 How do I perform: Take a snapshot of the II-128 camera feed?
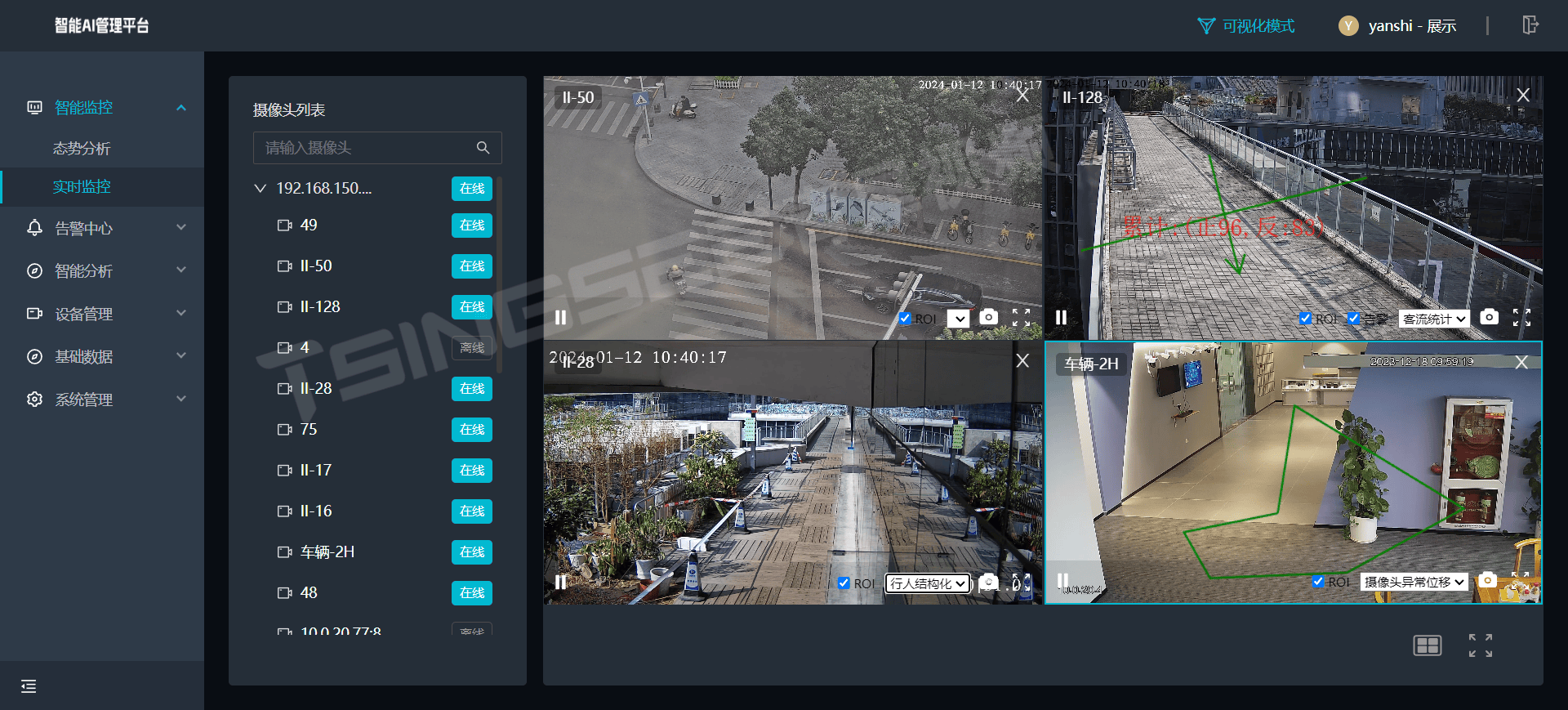[1489, 317]
